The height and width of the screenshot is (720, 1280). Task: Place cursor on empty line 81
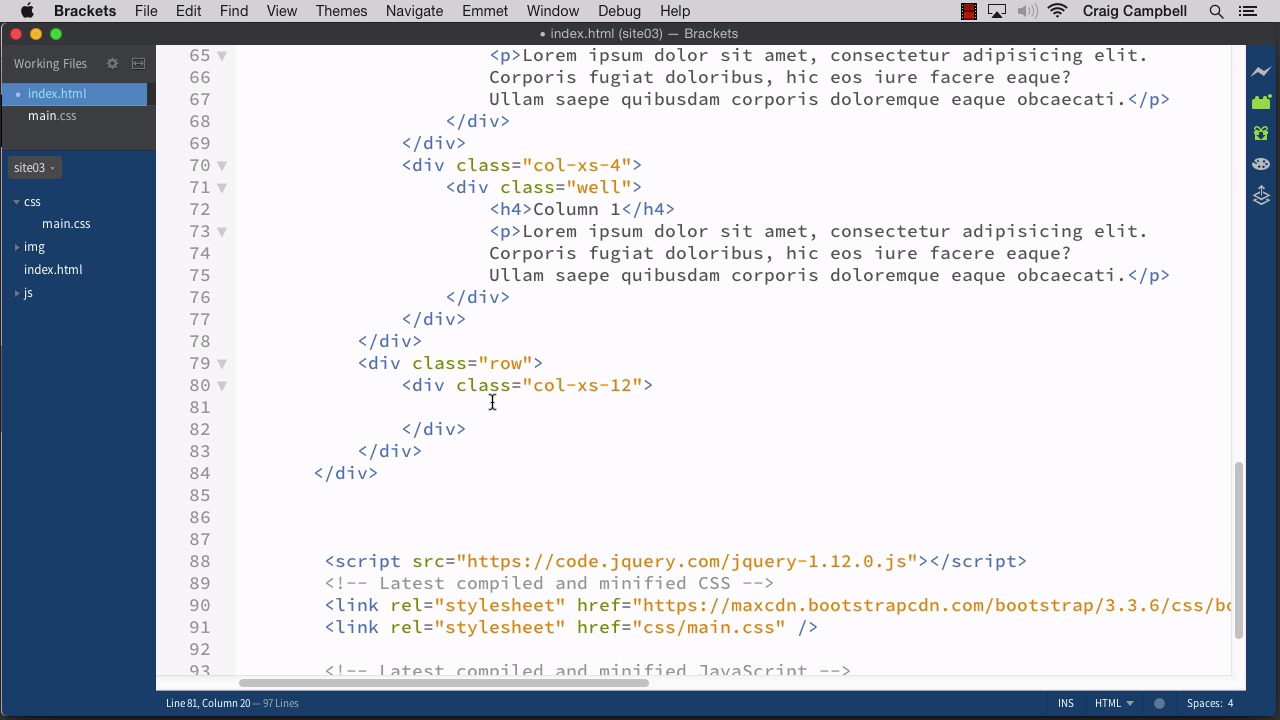click(733, 408)
